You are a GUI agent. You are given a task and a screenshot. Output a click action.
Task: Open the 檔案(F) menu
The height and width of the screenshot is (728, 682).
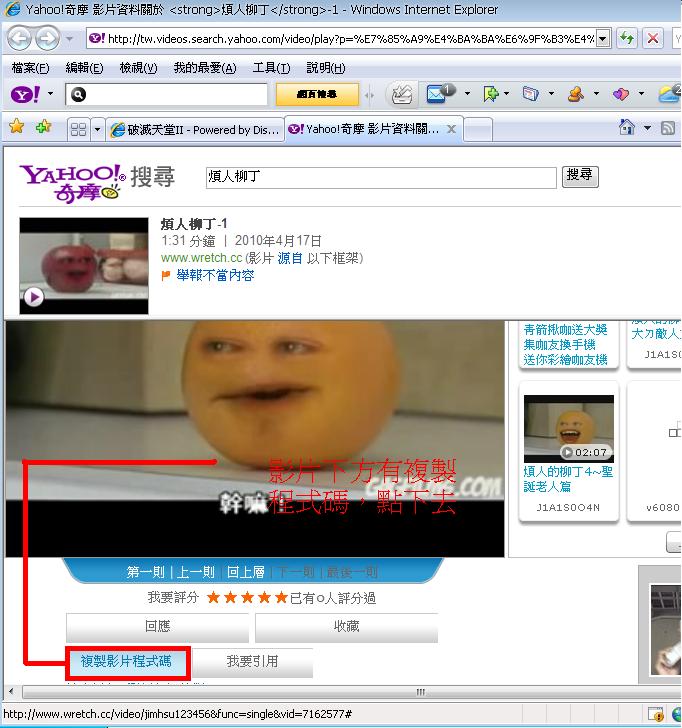pyautogui.click(x=30, y=68)
